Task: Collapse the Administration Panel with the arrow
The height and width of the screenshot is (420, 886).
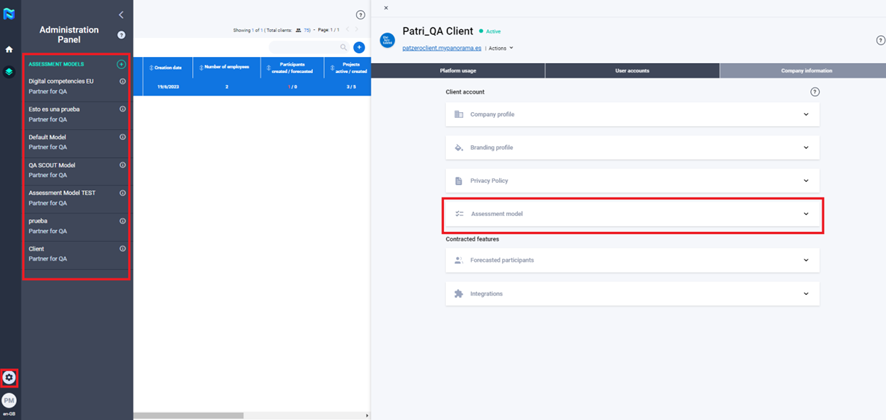Action: pos(121,15)
